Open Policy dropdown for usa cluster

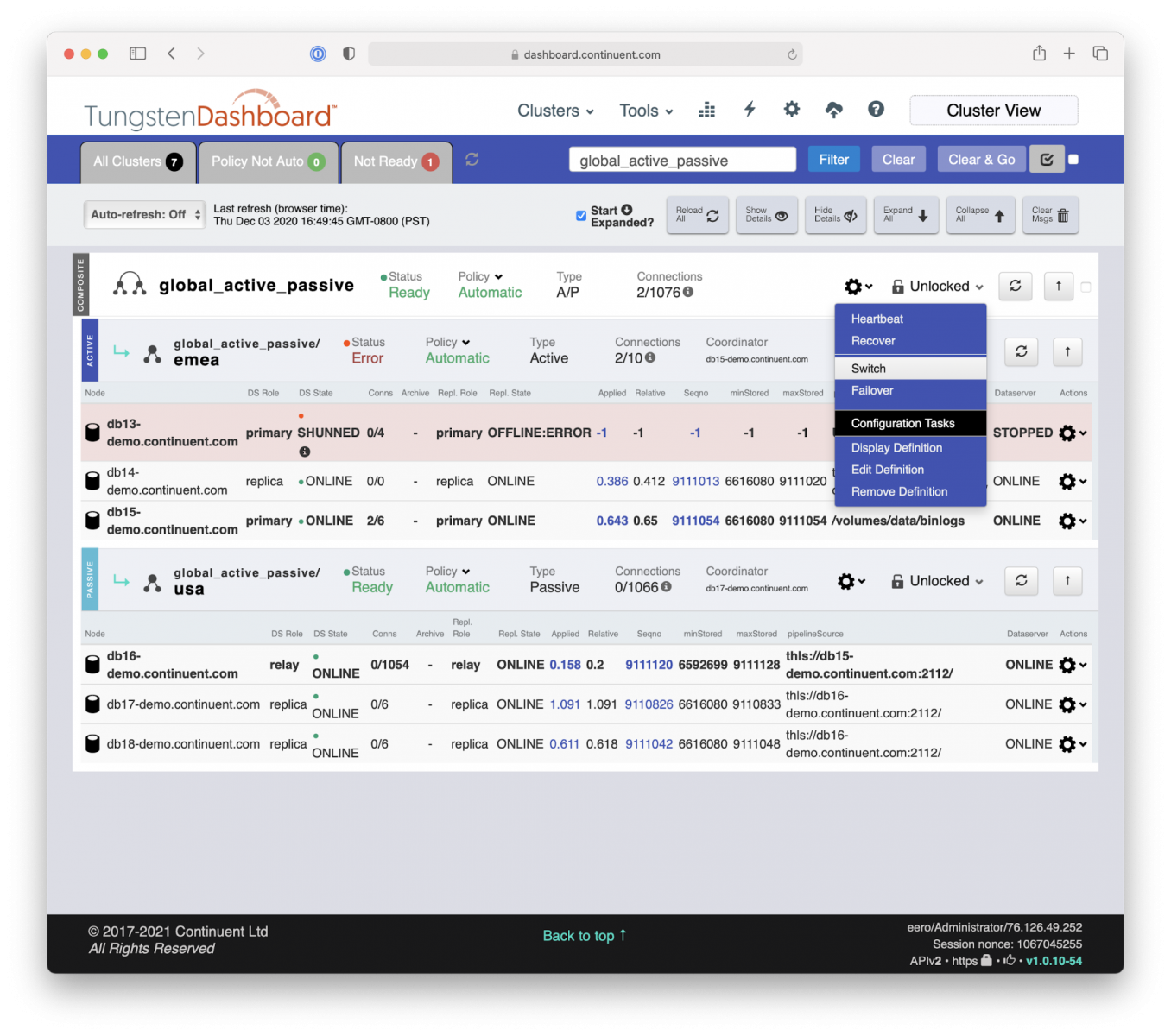coord(447,572)
